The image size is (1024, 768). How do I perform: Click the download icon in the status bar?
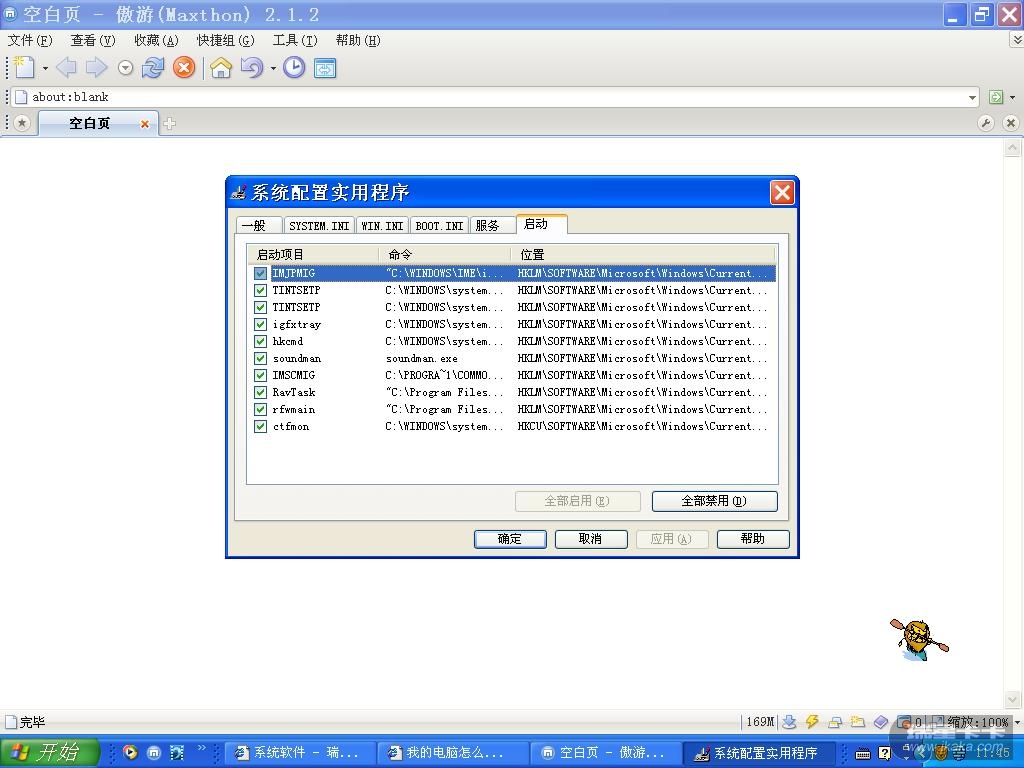(x=789, y=722)
